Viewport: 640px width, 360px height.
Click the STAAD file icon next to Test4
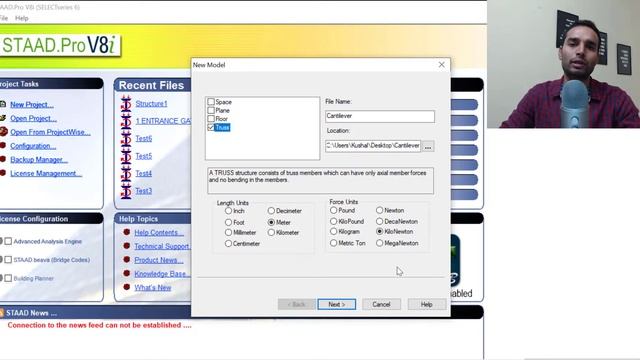click(x=126, y=174)
